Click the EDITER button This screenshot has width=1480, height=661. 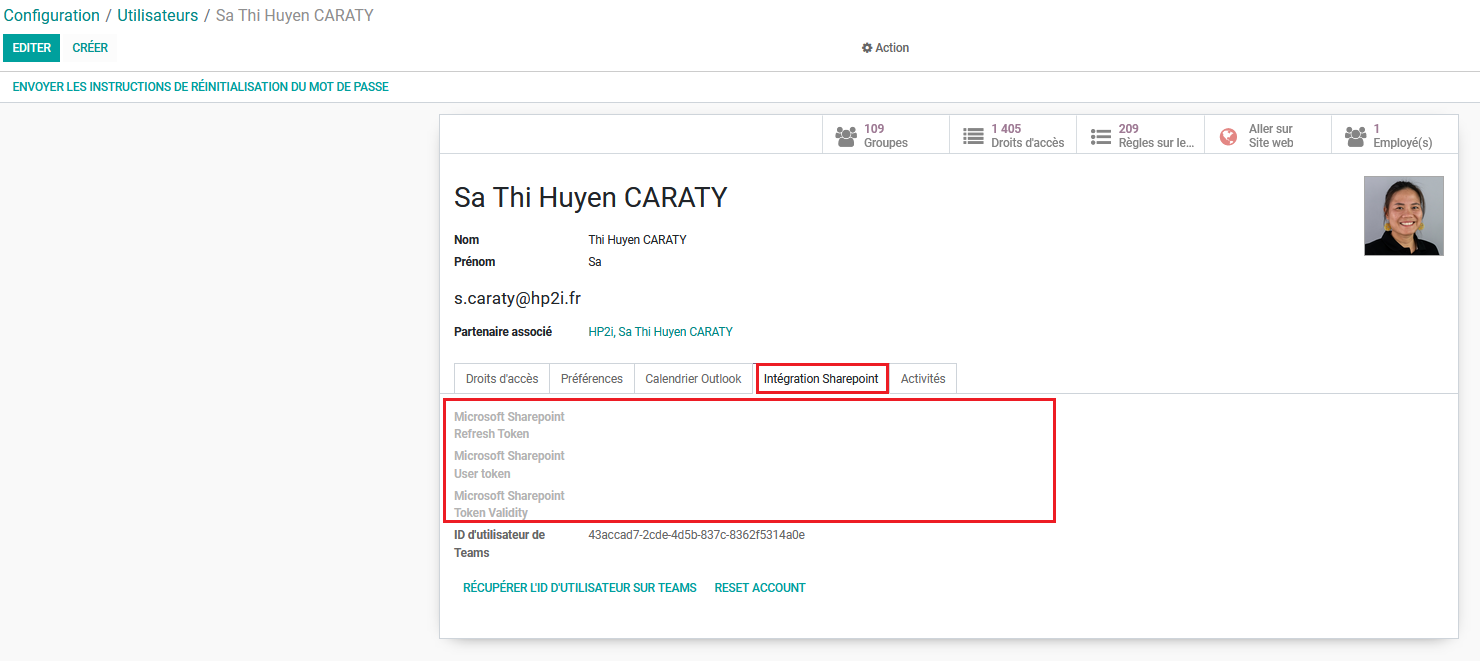click(32, 48)
